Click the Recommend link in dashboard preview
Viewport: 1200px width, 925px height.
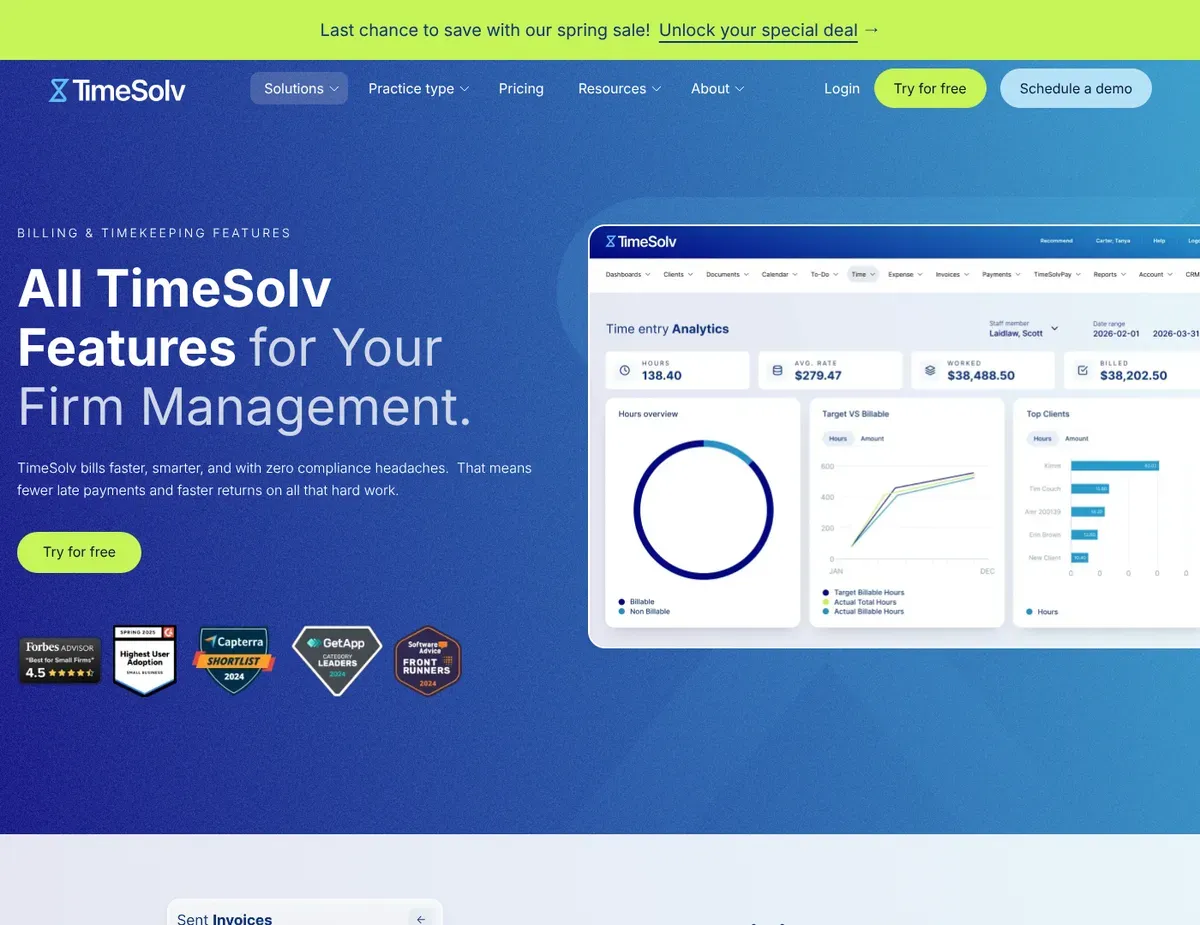(x=1057, y=241)
